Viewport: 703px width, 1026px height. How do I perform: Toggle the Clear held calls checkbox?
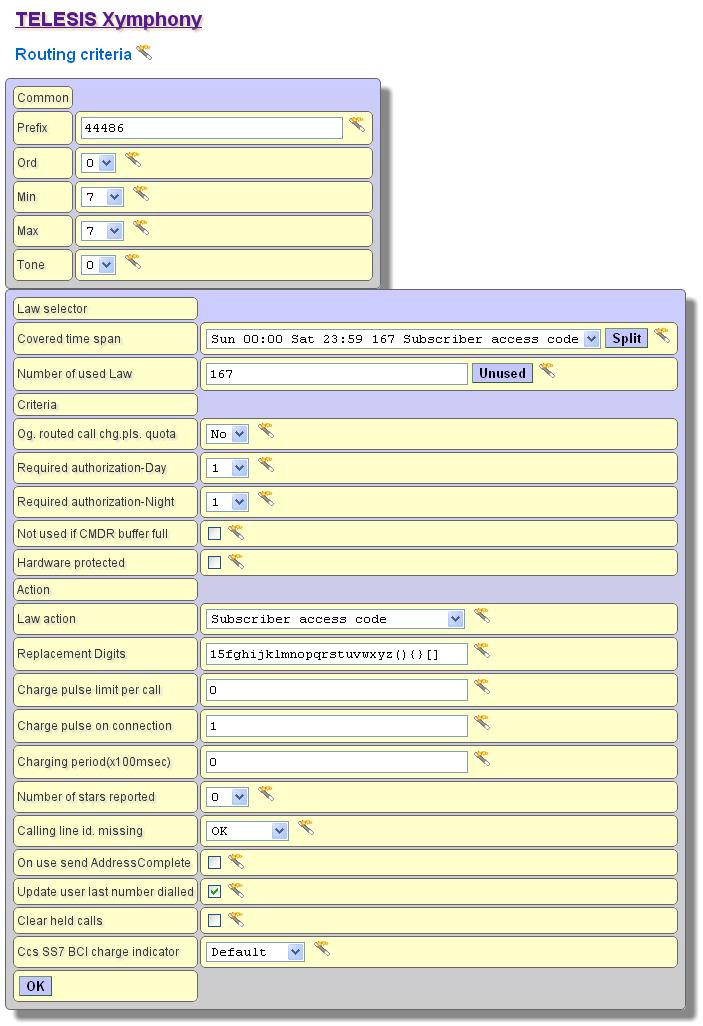click(x=214, y=920)
